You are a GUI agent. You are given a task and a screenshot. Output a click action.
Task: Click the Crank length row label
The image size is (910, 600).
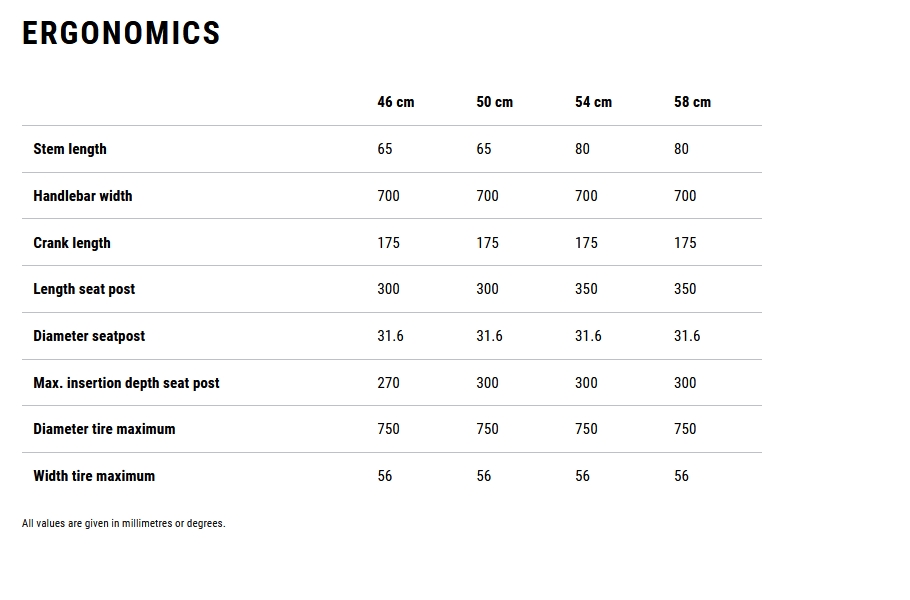tap(72, 243)
